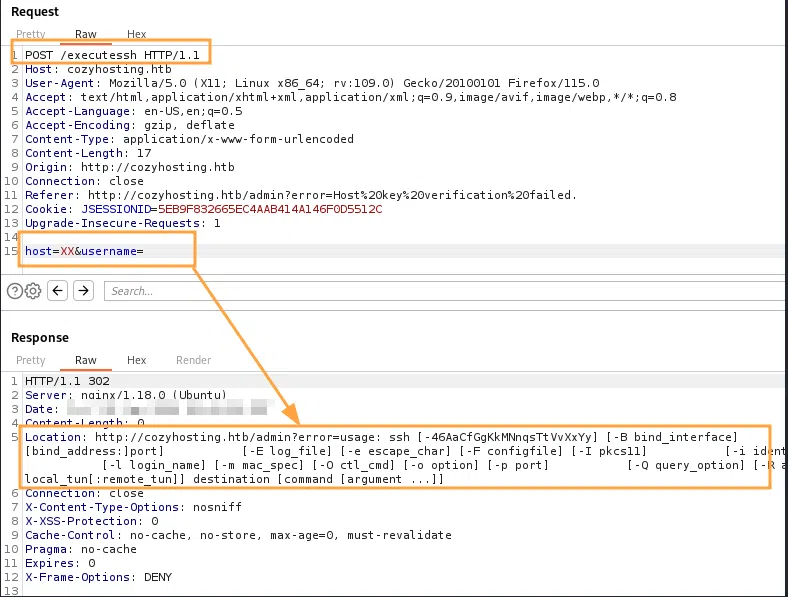
Task: Switch Response view to Pretty tab
Action: pyautogui.click(x=31, y=360)
